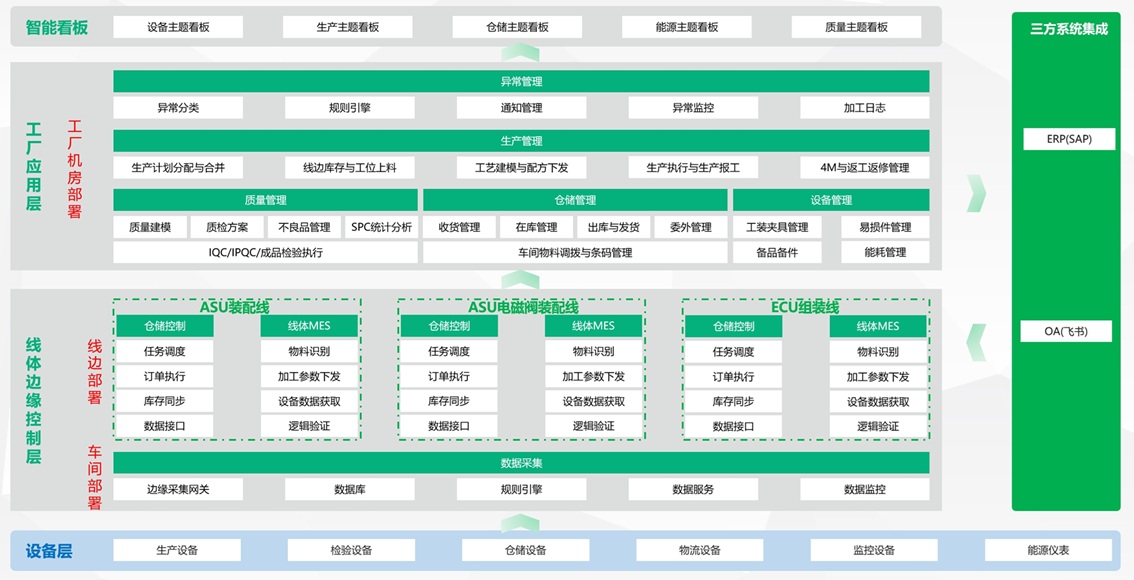Click 边缘采集网关 in the 数据采集 row

(177, 489)
